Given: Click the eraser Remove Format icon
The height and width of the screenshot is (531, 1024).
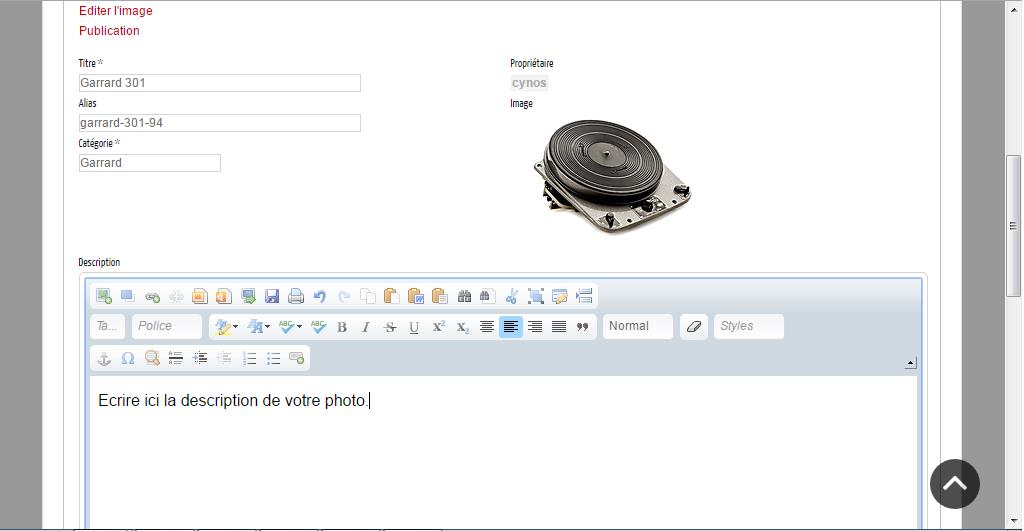Looking at the screenshot, I should [x=694, y=326].
